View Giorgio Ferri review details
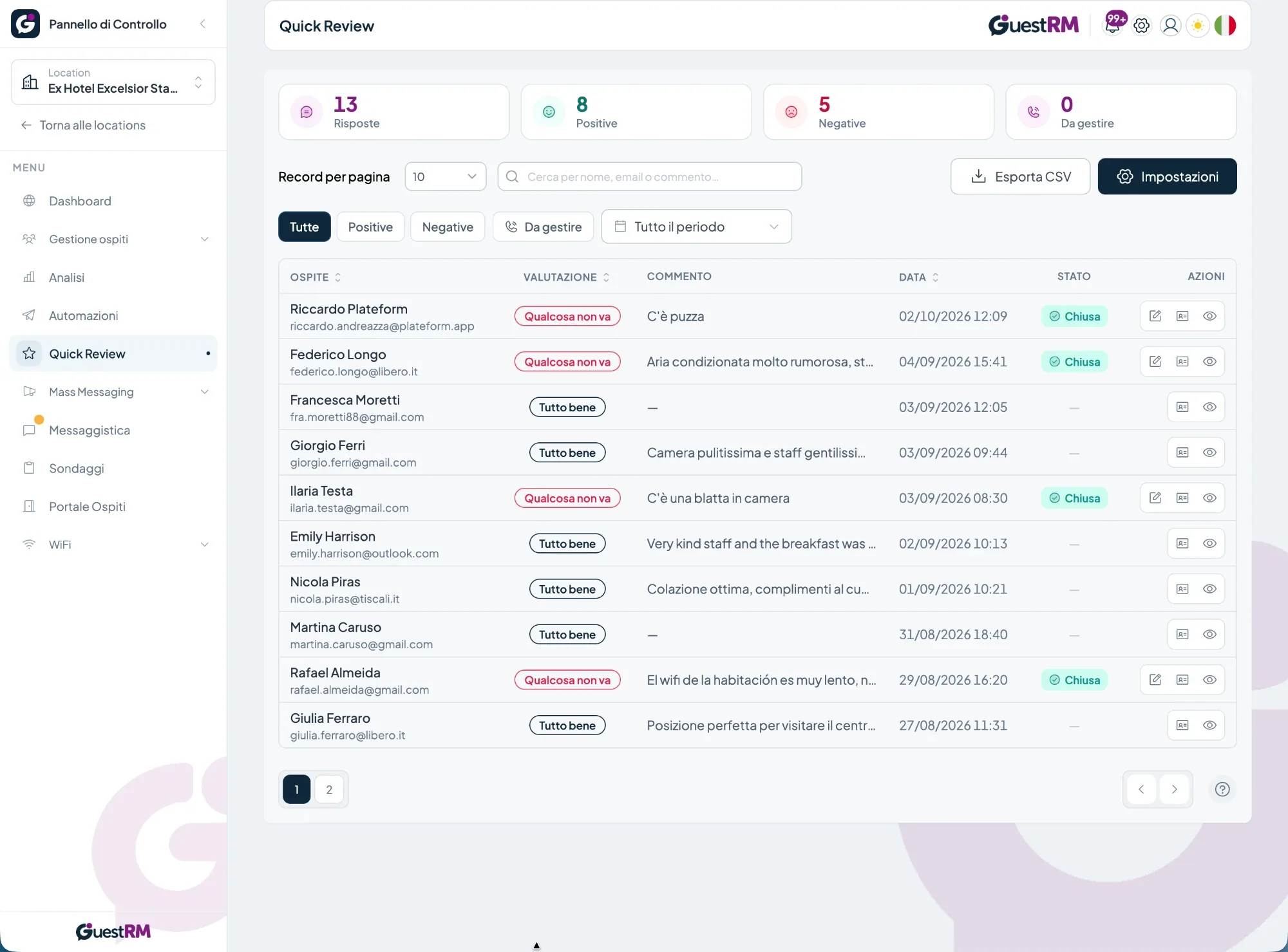This screenshot has width=1288, height=952. (x=1209, y=453)
